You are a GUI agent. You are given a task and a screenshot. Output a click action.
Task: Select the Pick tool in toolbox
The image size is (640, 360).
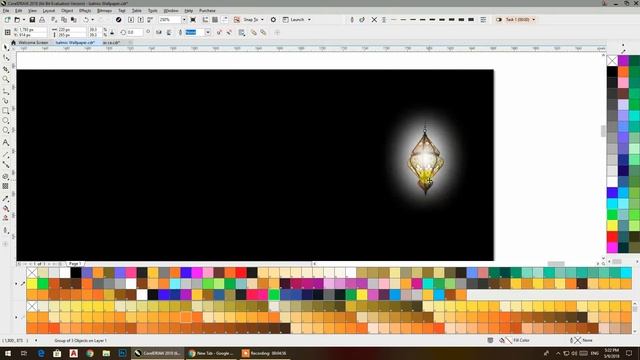pyautogui.click(x=6, y=48)
